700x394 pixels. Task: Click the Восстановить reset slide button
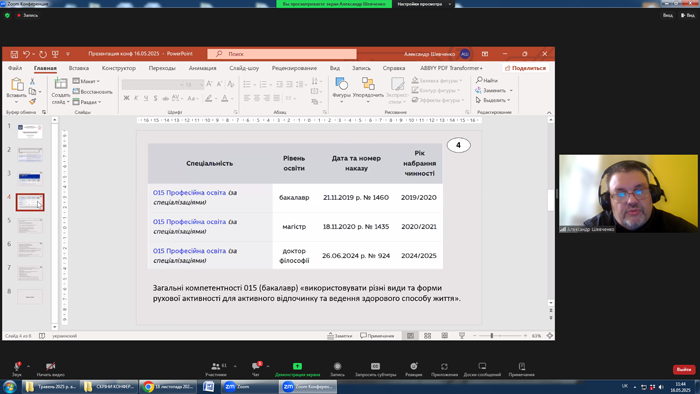click(93, 91)
